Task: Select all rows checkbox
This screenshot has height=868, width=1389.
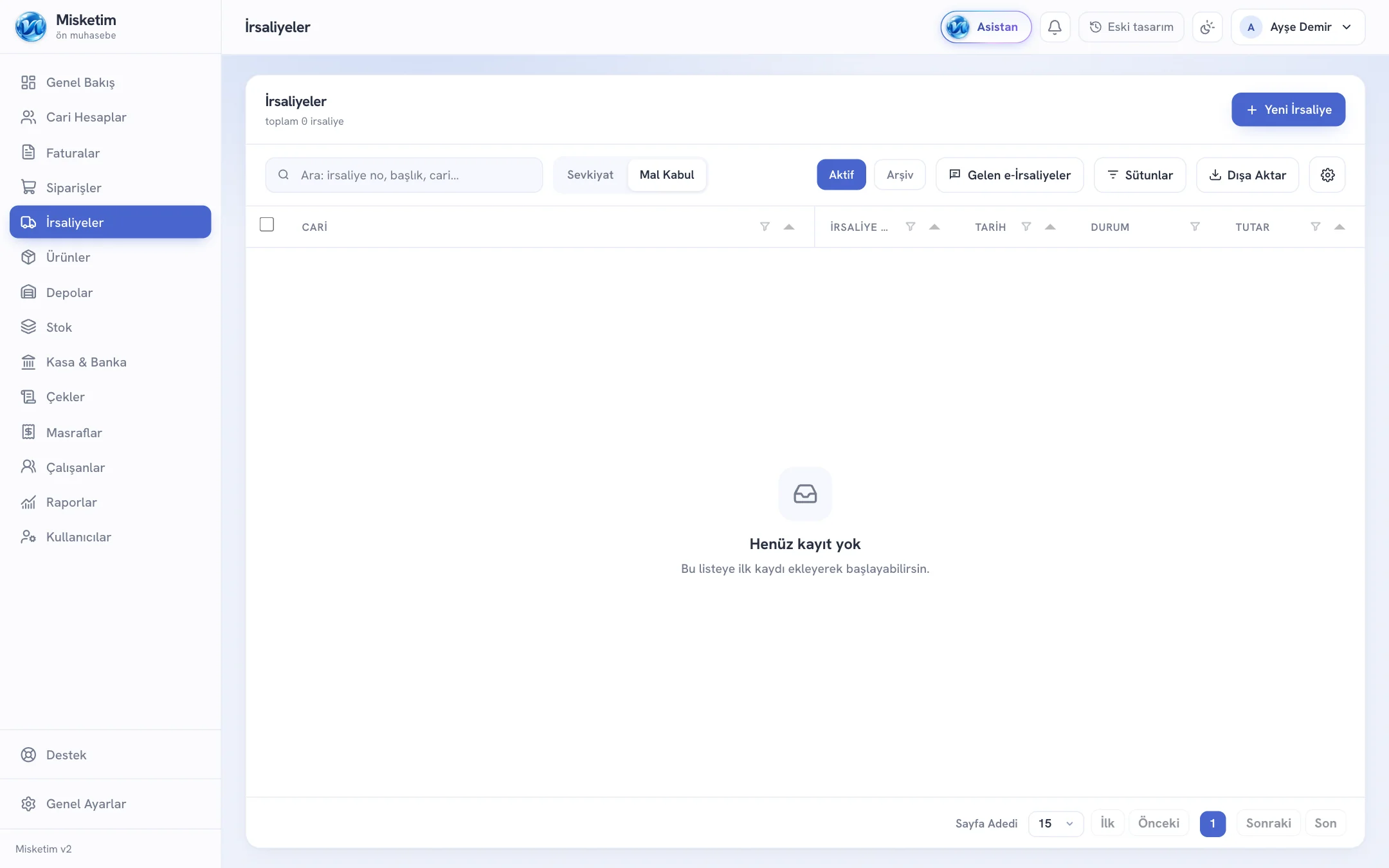Action: click(267, 224)
